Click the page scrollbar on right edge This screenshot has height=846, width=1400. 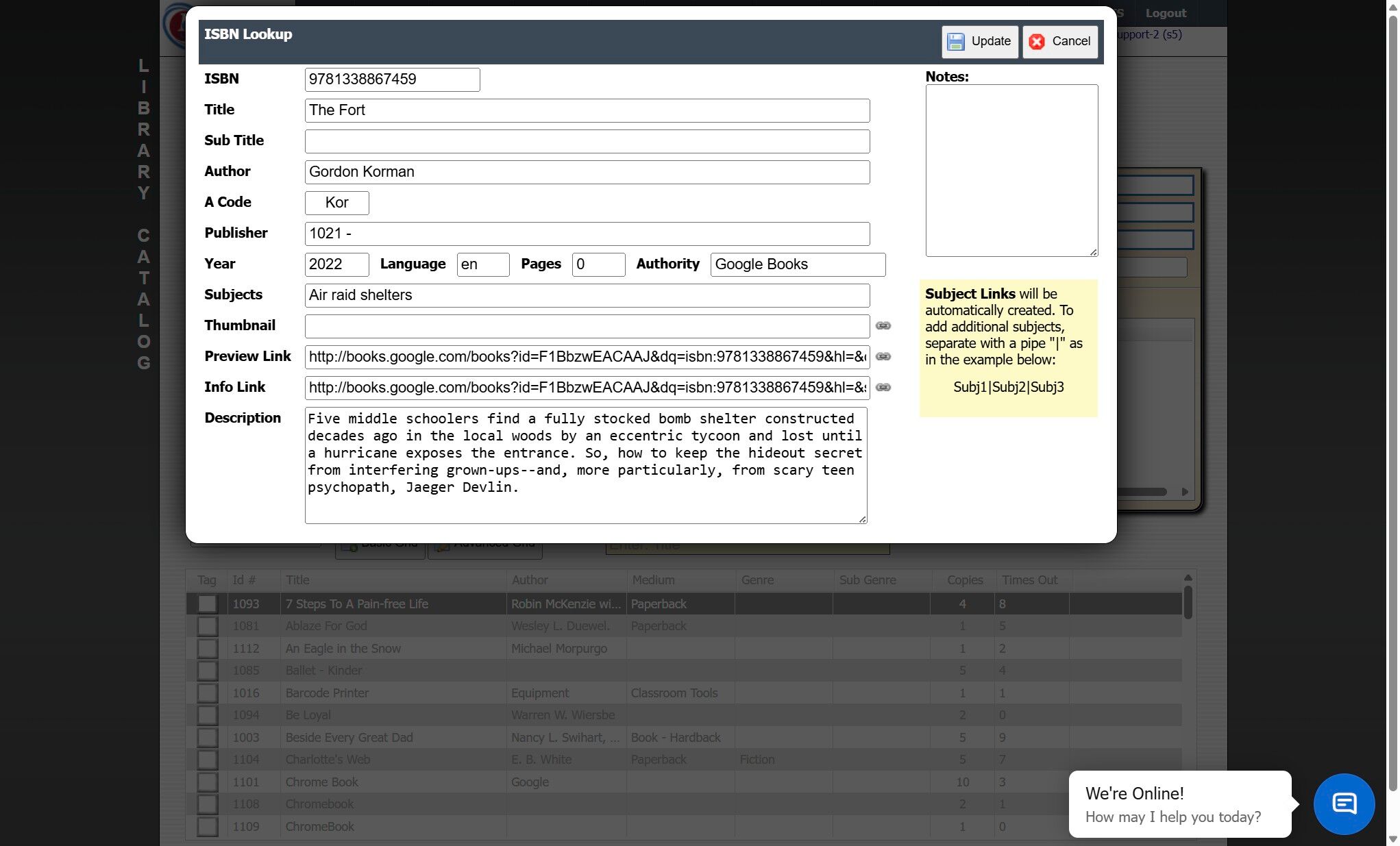(1392, 411)
